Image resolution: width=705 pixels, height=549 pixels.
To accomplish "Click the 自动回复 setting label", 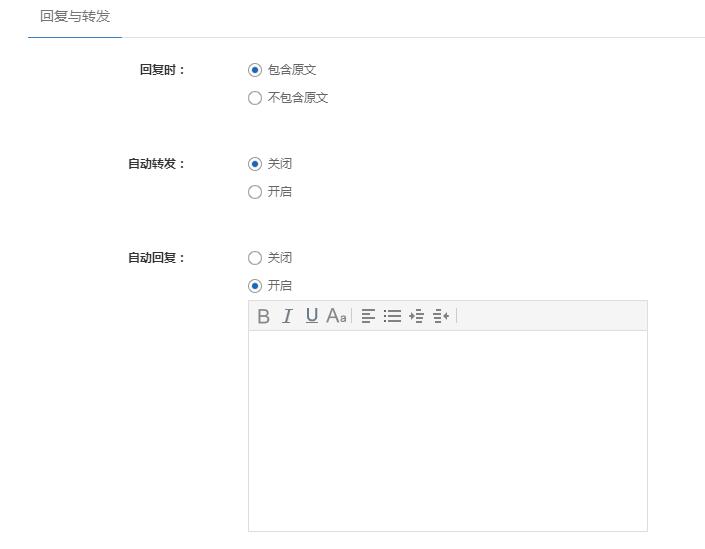I will tap(156, 258).
